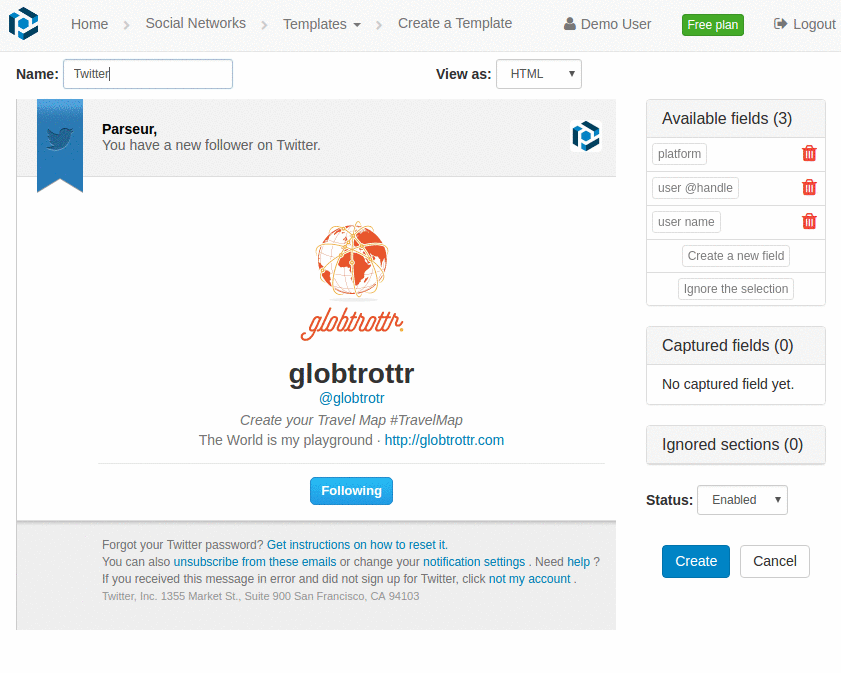Focus the Name input field
Screen dimensions: 841x673
[x=148, y=74]
